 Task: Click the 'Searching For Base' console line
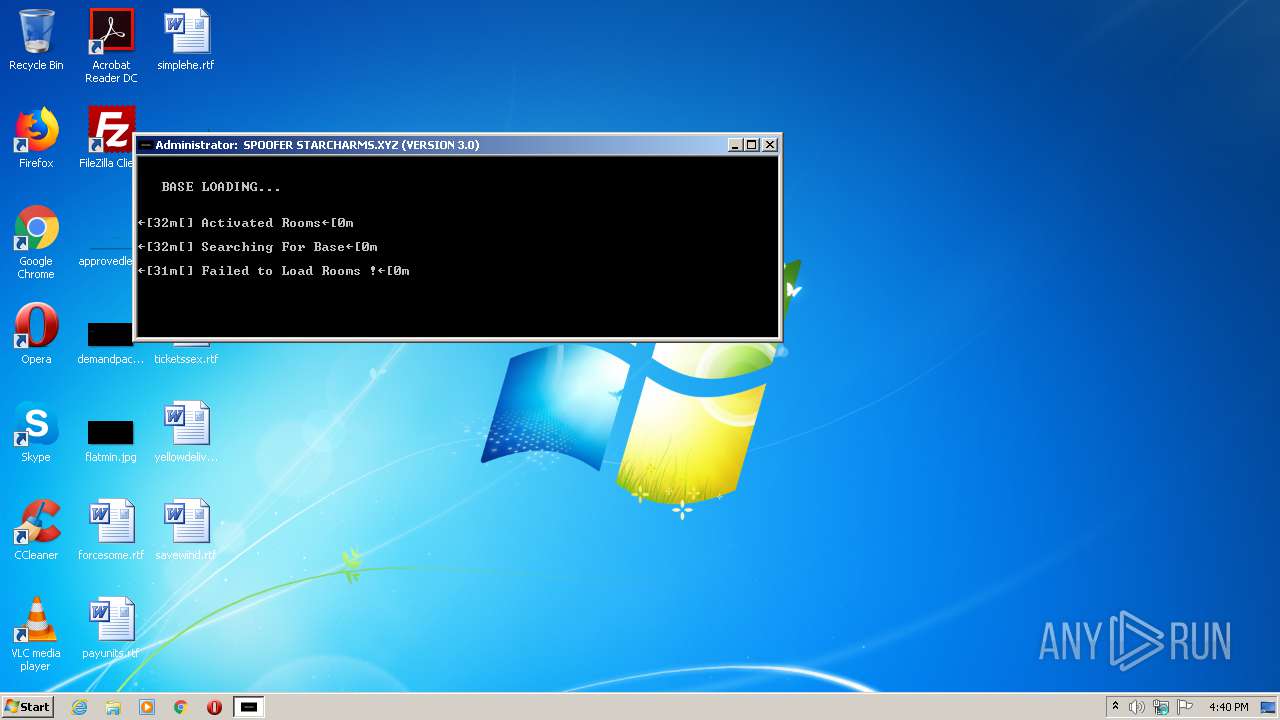[257, 247]
